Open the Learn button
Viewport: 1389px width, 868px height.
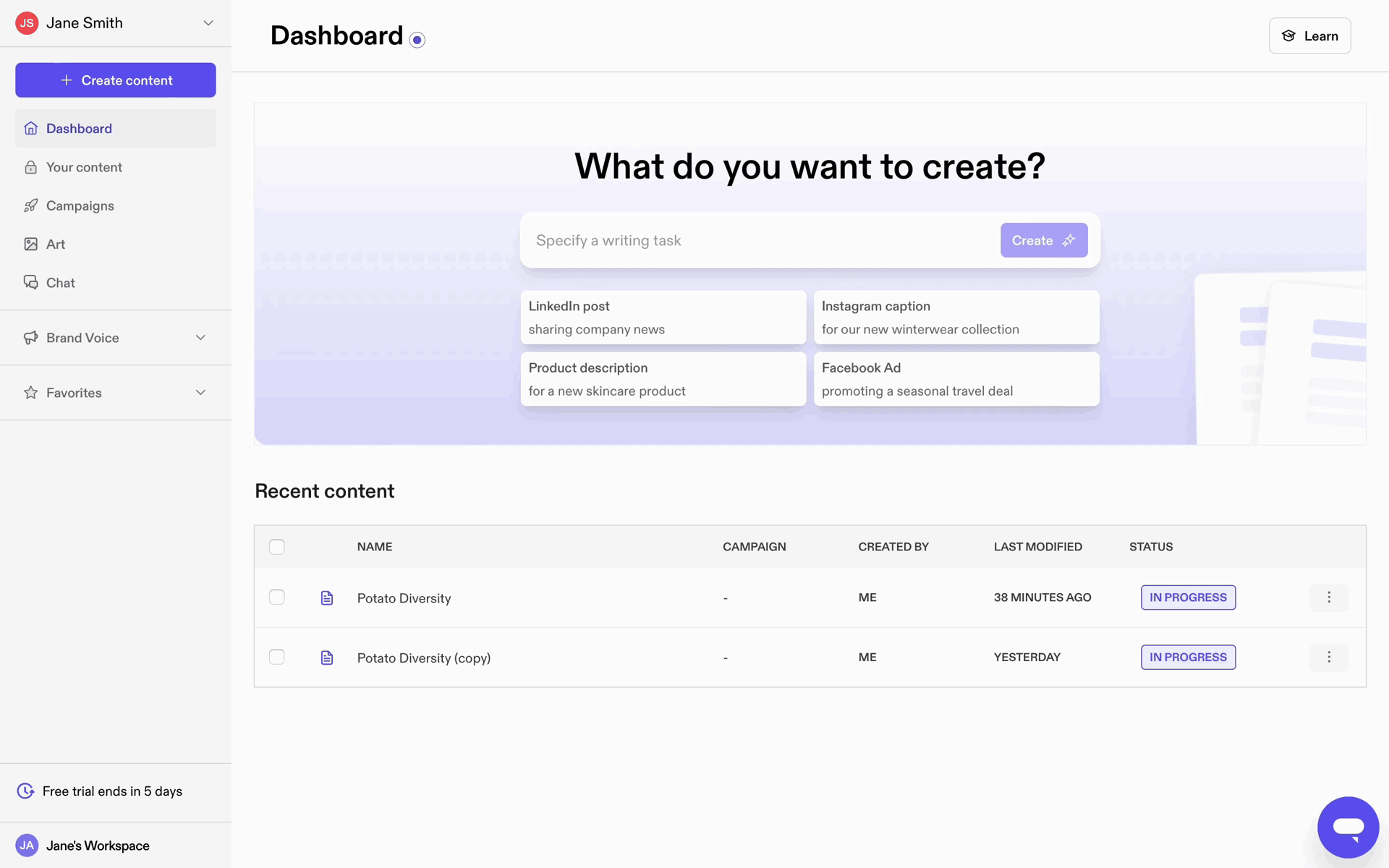pyautogui.click(x=1309, y=36)
